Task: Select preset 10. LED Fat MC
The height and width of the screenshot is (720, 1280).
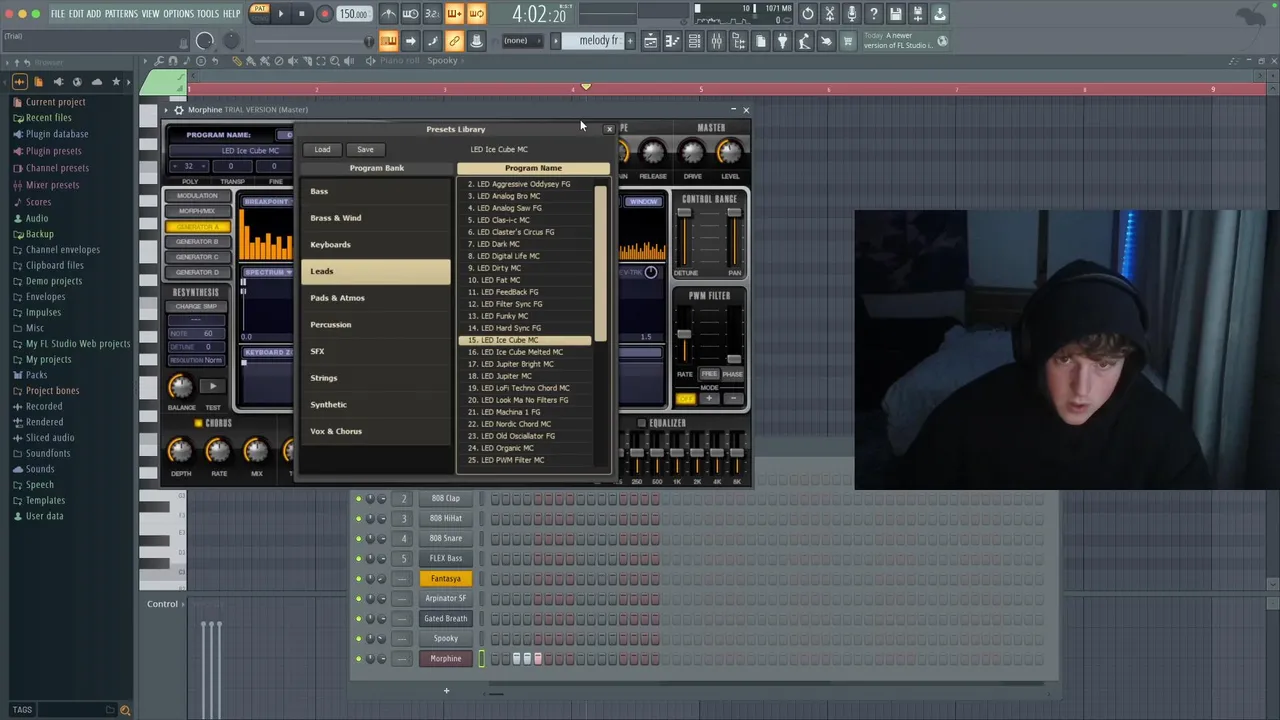Action: (526, 280)
